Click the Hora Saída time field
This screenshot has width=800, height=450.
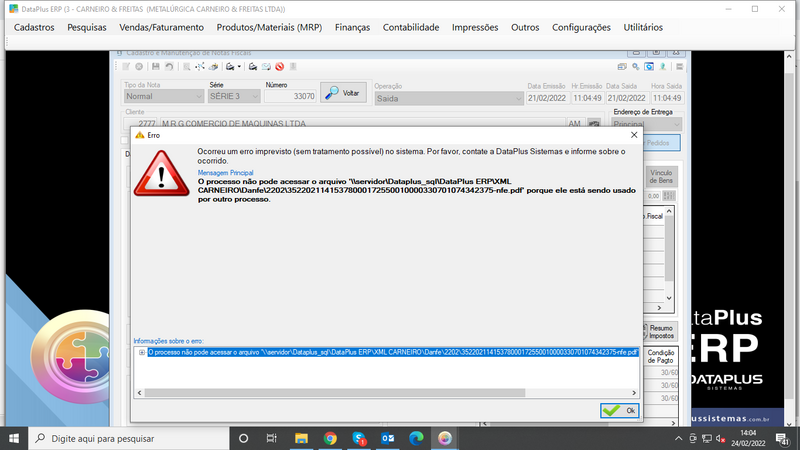[667, 98]
